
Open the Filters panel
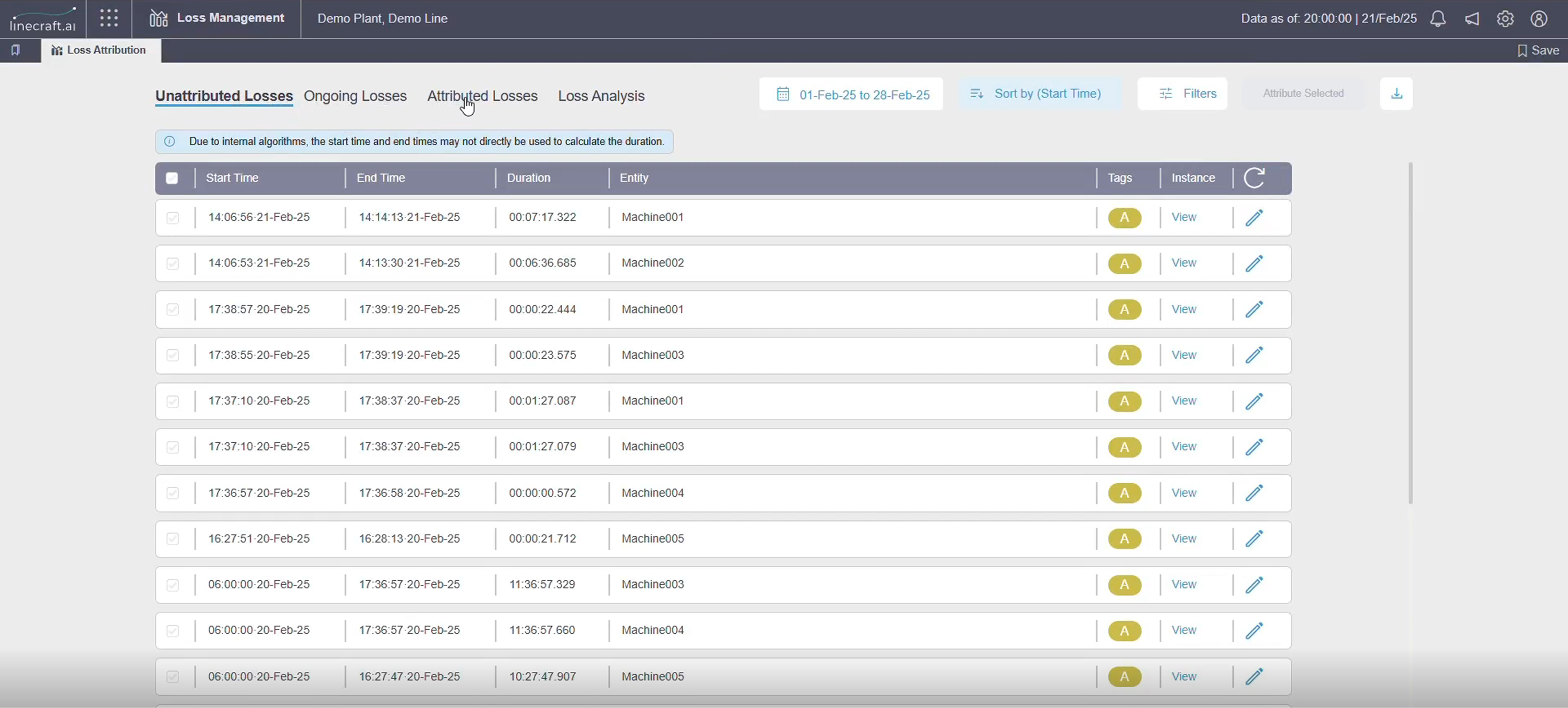coord(1182,94)
